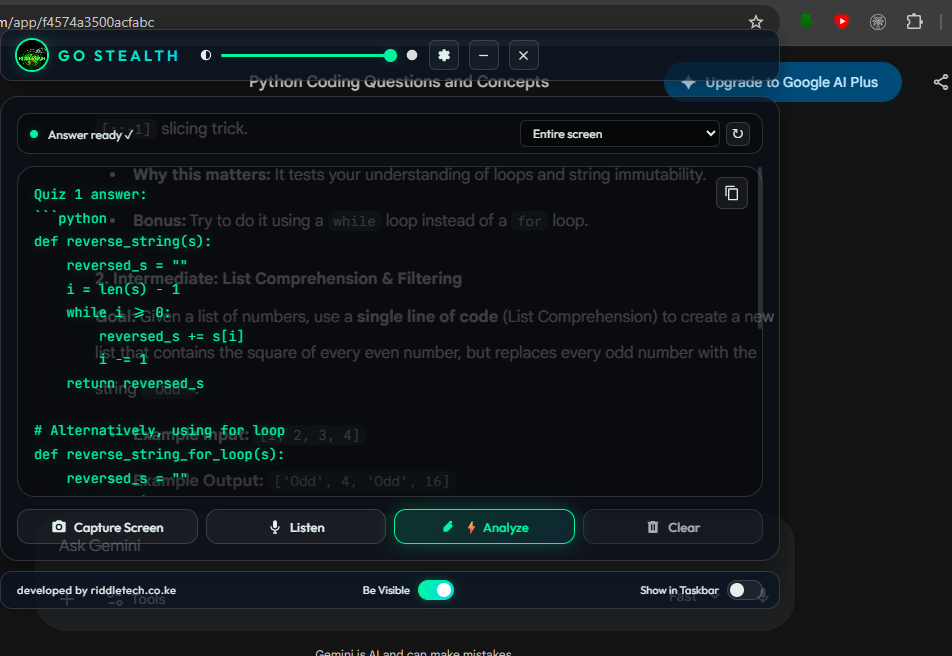Click the full opacity circle icon

point(412,55)
